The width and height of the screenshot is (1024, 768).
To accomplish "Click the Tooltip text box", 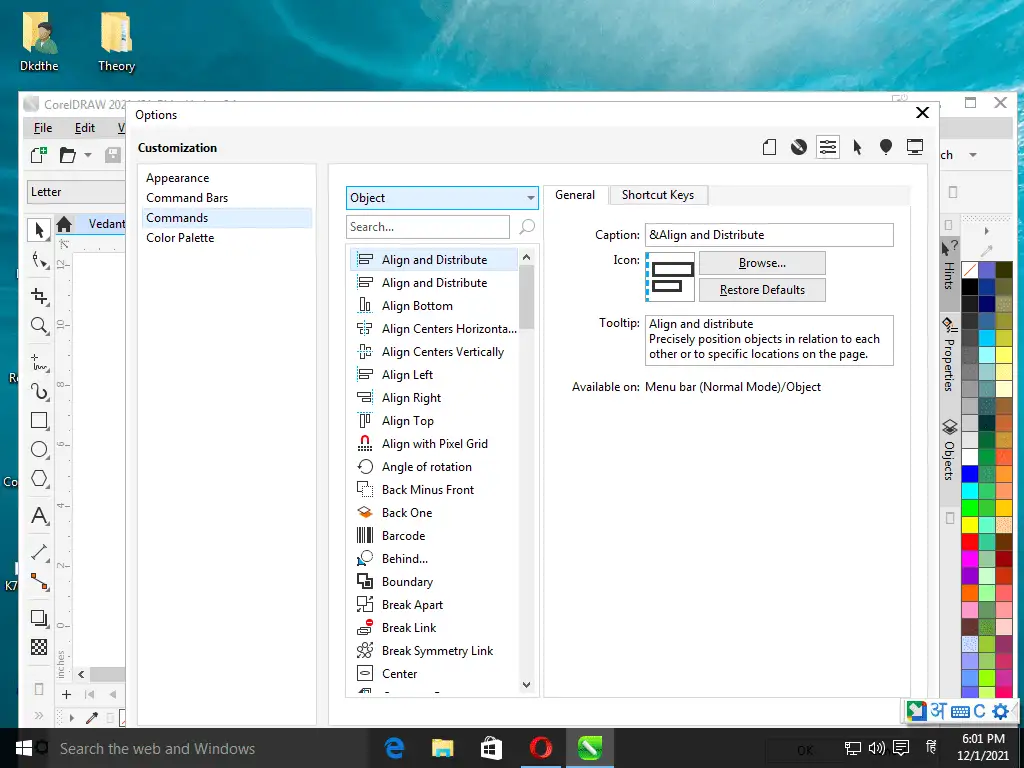I will point(769,340).
